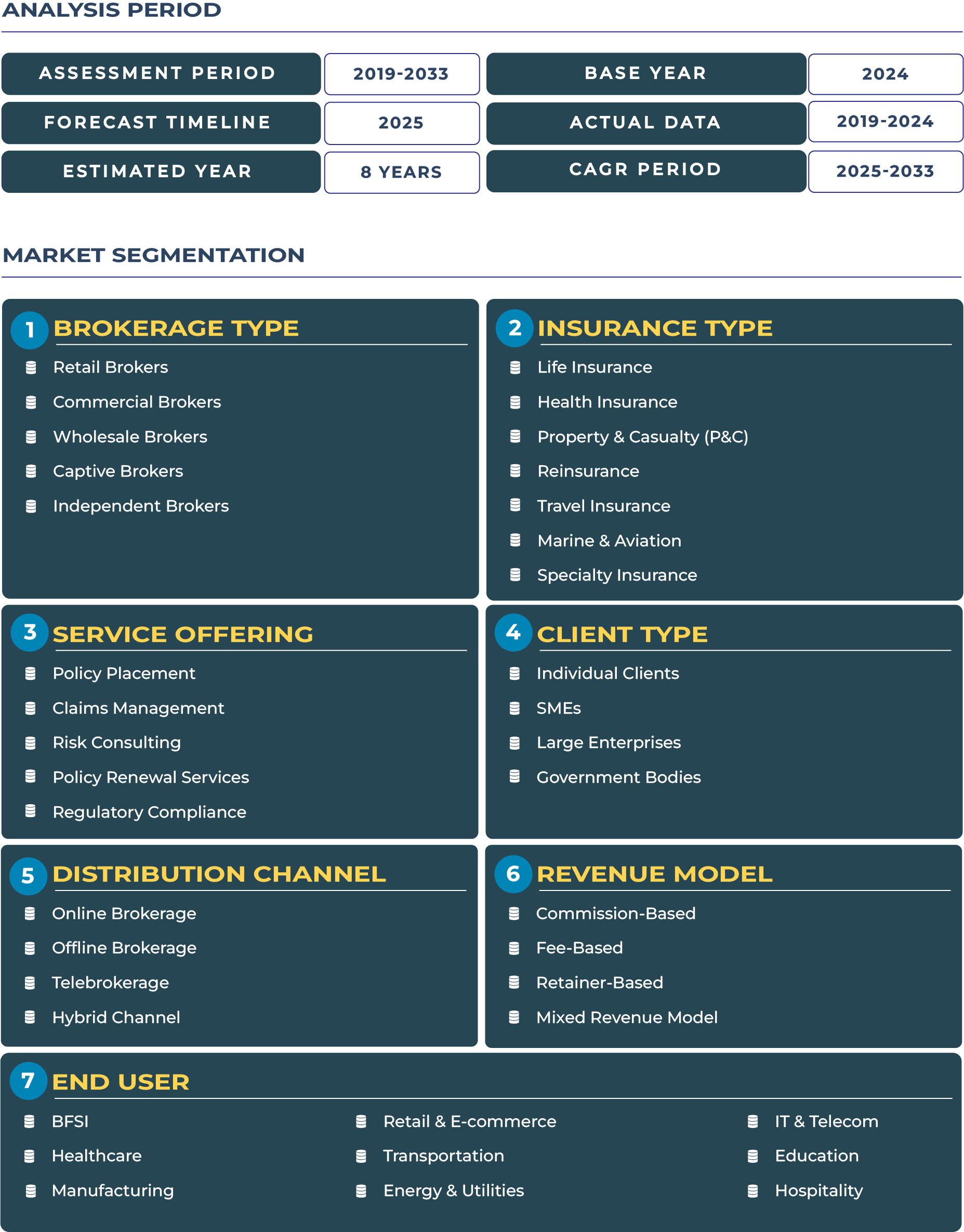Image resolution: width=964 pixels, height=1232 pixels.
Task: Click the number 5 badge for Distribution Channel
Action: 28,876
